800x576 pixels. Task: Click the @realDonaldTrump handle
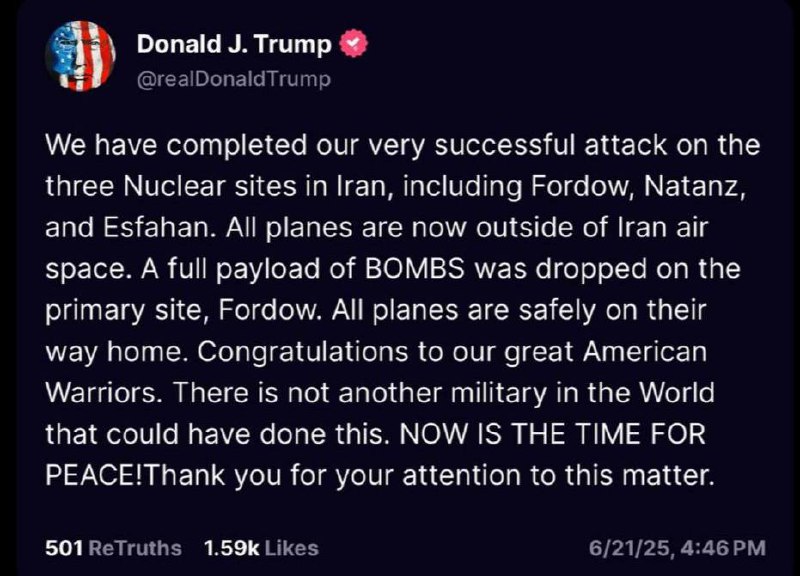[x=232, y=79]
